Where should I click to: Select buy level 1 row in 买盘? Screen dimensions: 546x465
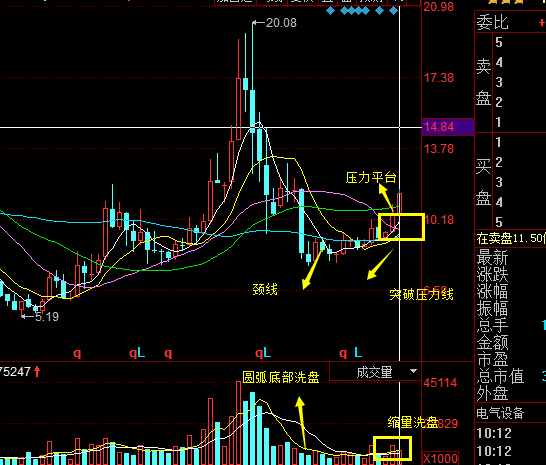519,142
